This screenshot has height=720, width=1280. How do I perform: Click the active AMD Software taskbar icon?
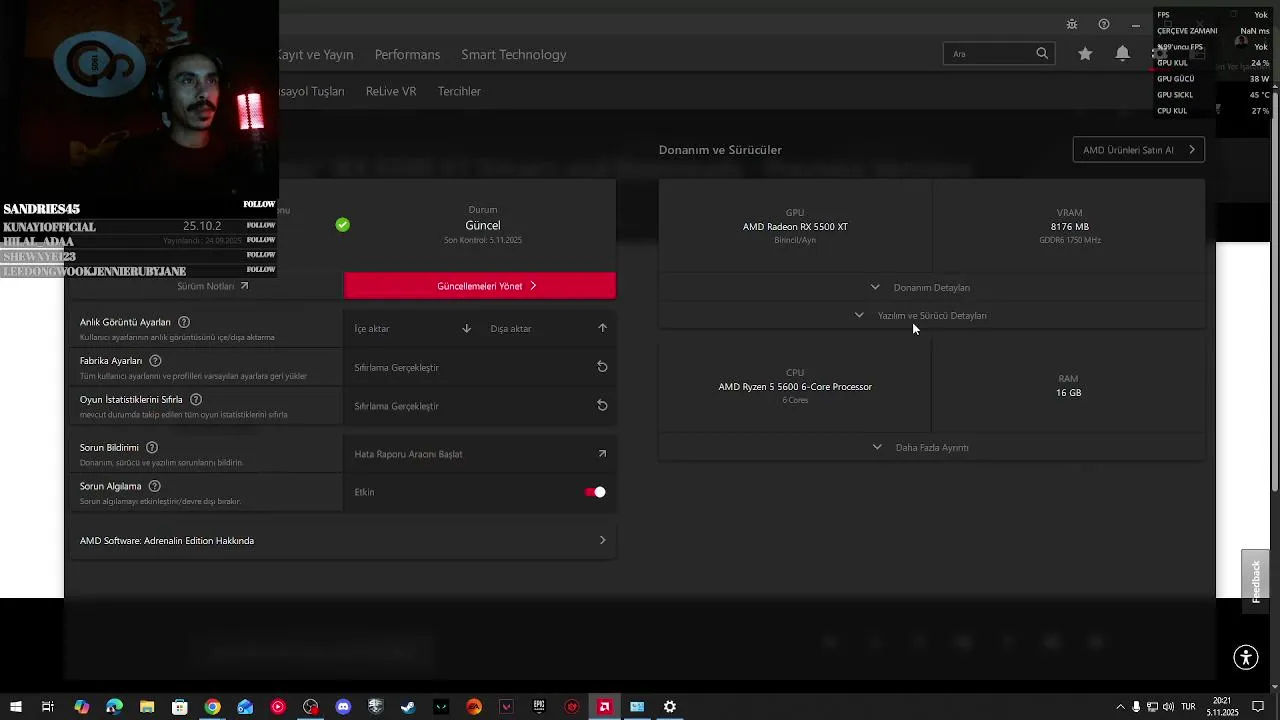point(604,707)
